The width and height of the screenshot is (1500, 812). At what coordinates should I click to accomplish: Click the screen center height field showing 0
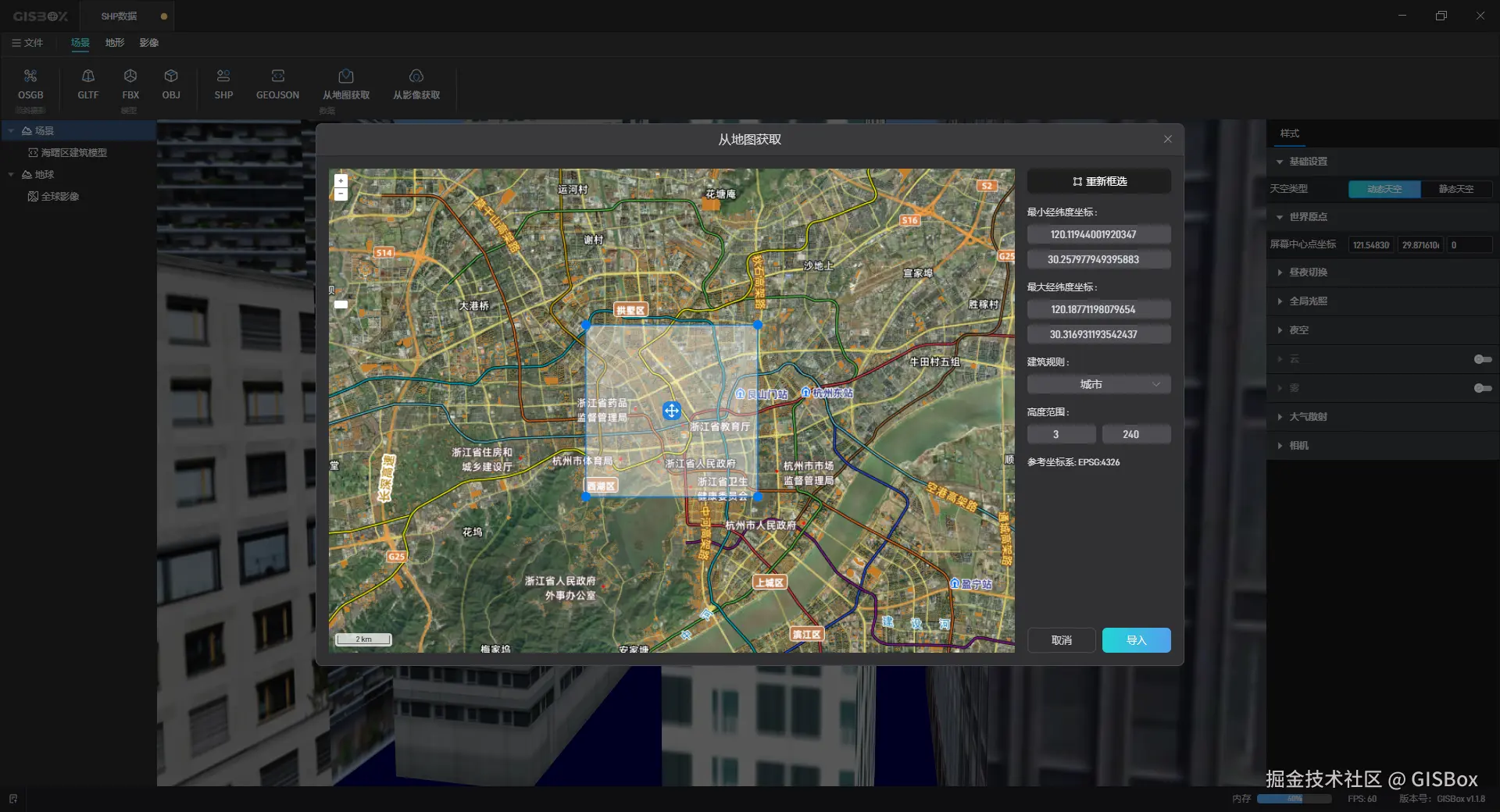coord(1469,245)
